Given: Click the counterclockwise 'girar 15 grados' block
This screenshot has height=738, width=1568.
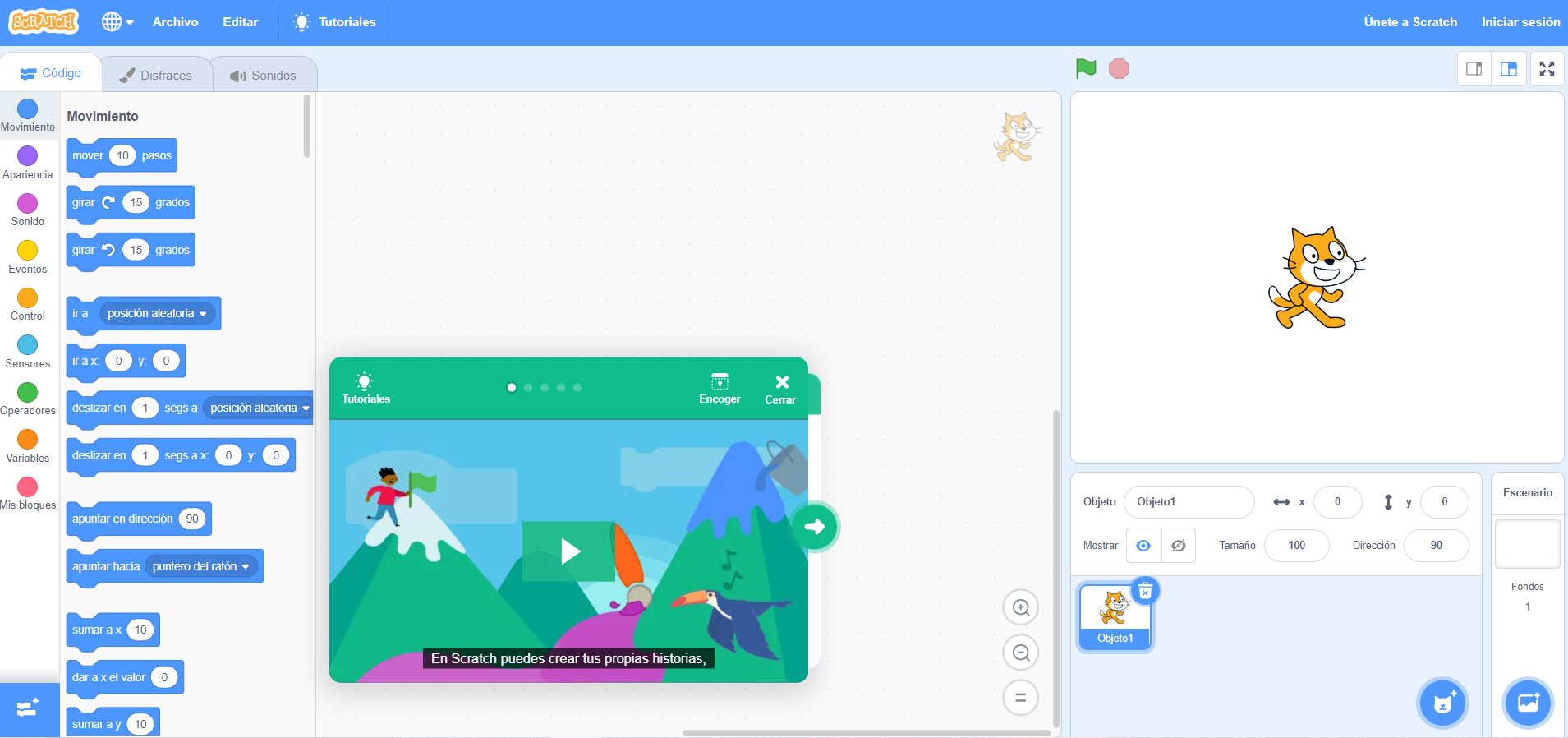Looking at the screenshot, I should point(131,251).
